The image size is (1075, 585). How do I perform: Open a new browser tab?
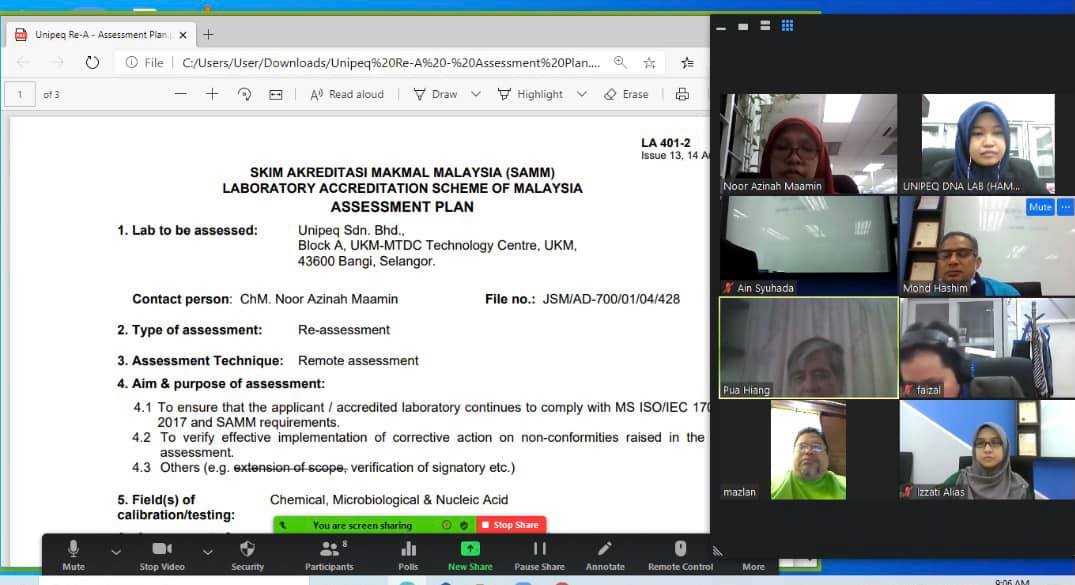point(208,34)
